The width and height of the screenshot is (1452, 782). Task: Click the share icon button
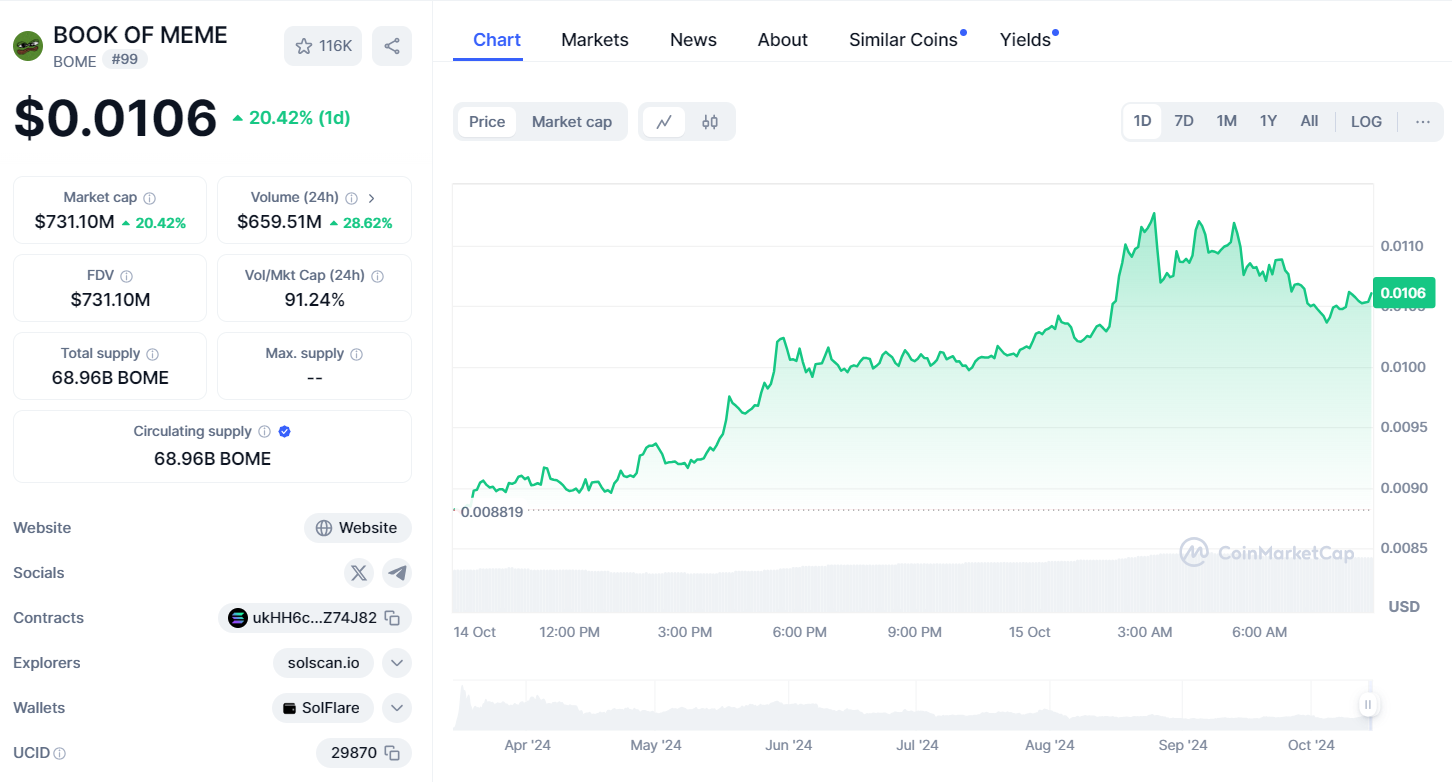(392, 46)
